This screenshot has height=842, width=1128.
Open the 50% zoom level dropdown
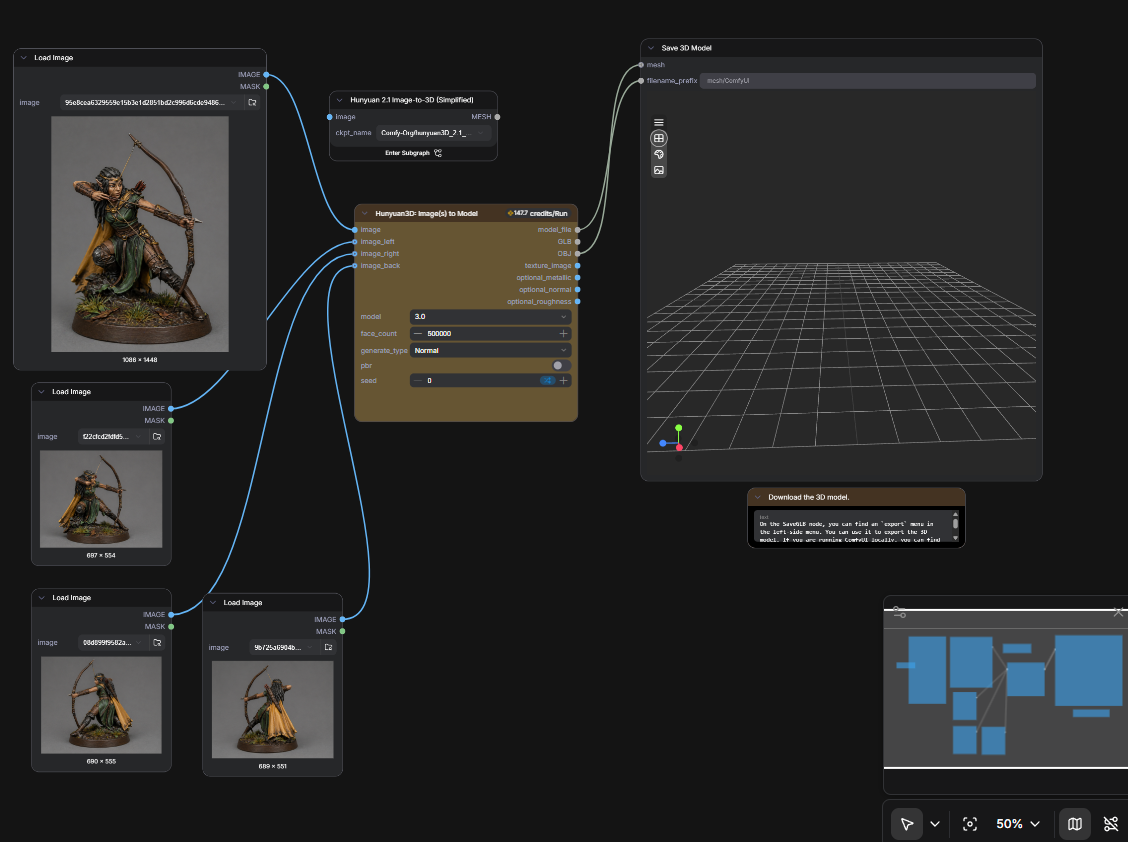[1018, 824]
